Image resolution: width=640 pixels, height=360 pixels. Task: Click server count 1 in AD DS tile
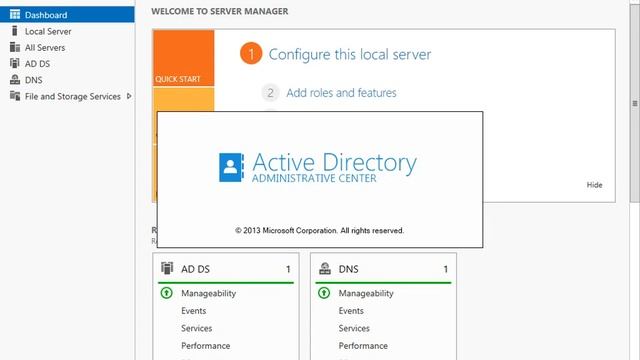pyautogui.click(x=288, y=269)
